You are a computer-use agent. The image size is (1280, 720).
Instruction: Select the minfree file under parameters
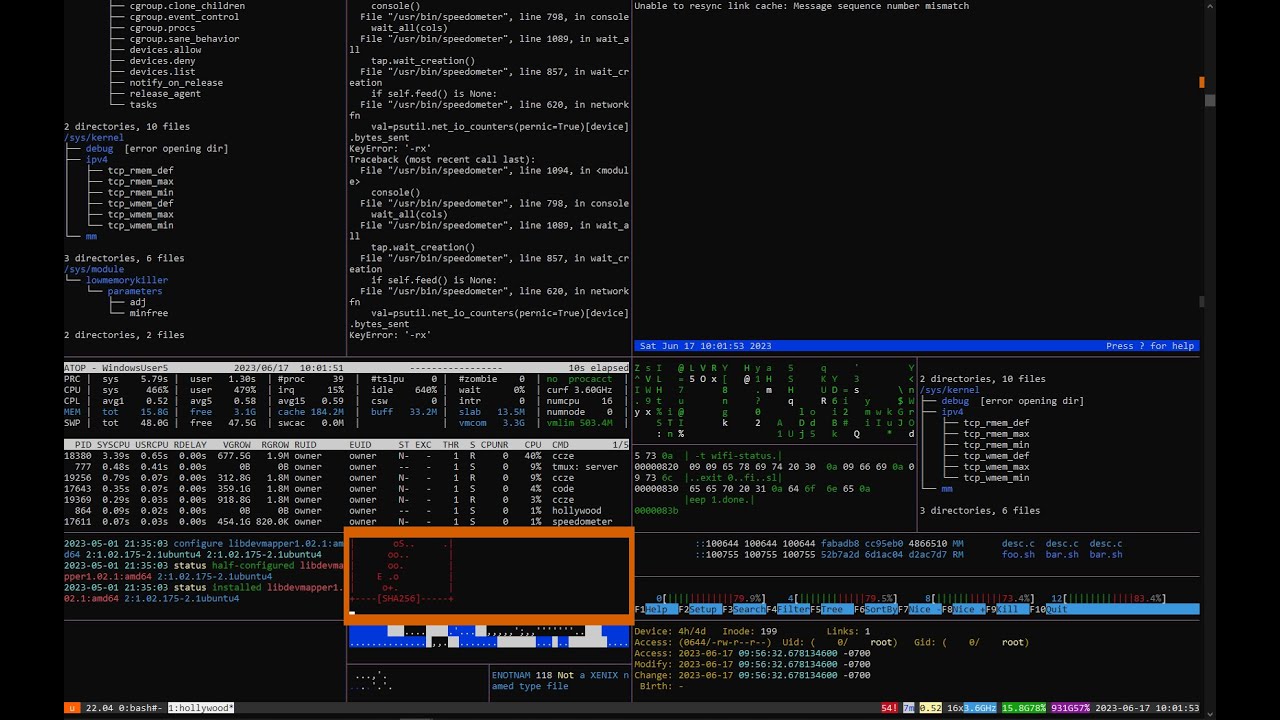[x=149, y=313]
